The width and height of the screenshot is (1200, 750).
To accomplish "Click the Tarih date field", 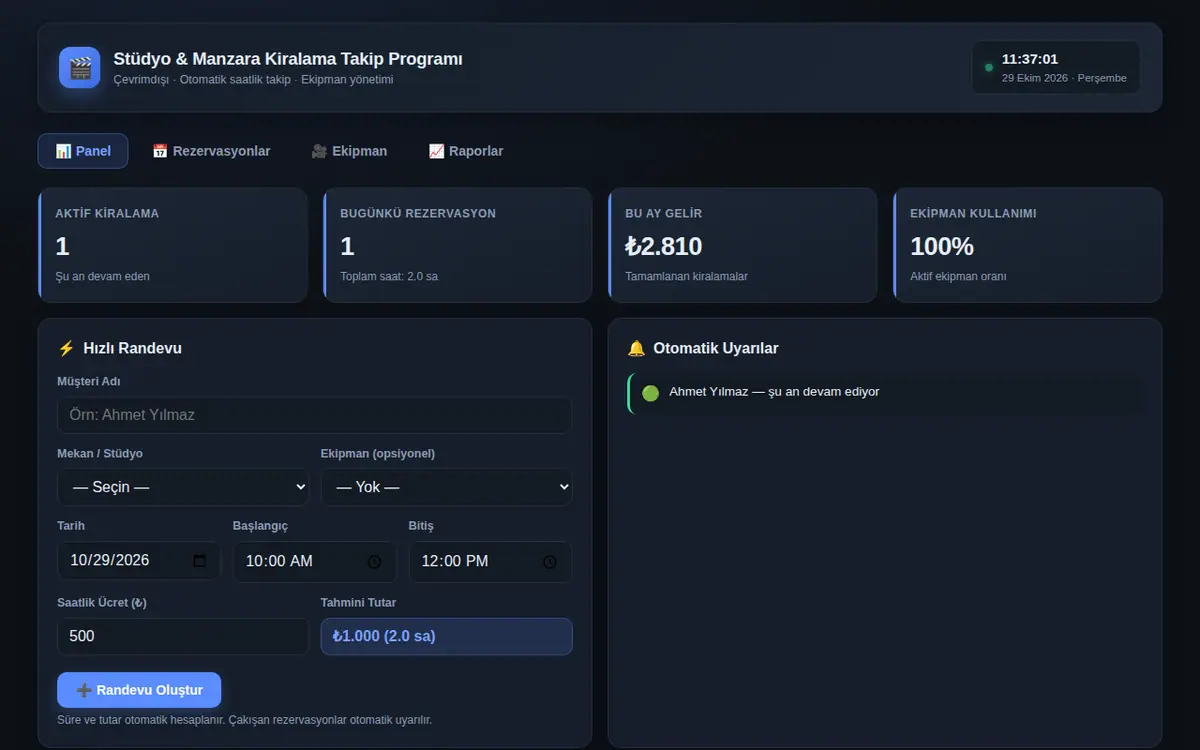I will click(x=139, y=561).
